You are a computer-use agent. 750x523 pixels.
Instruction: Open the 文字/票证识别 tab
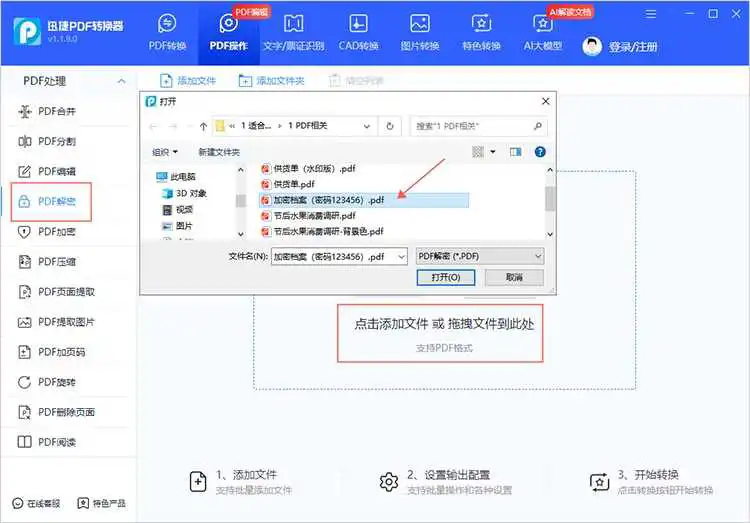[294, 33]
